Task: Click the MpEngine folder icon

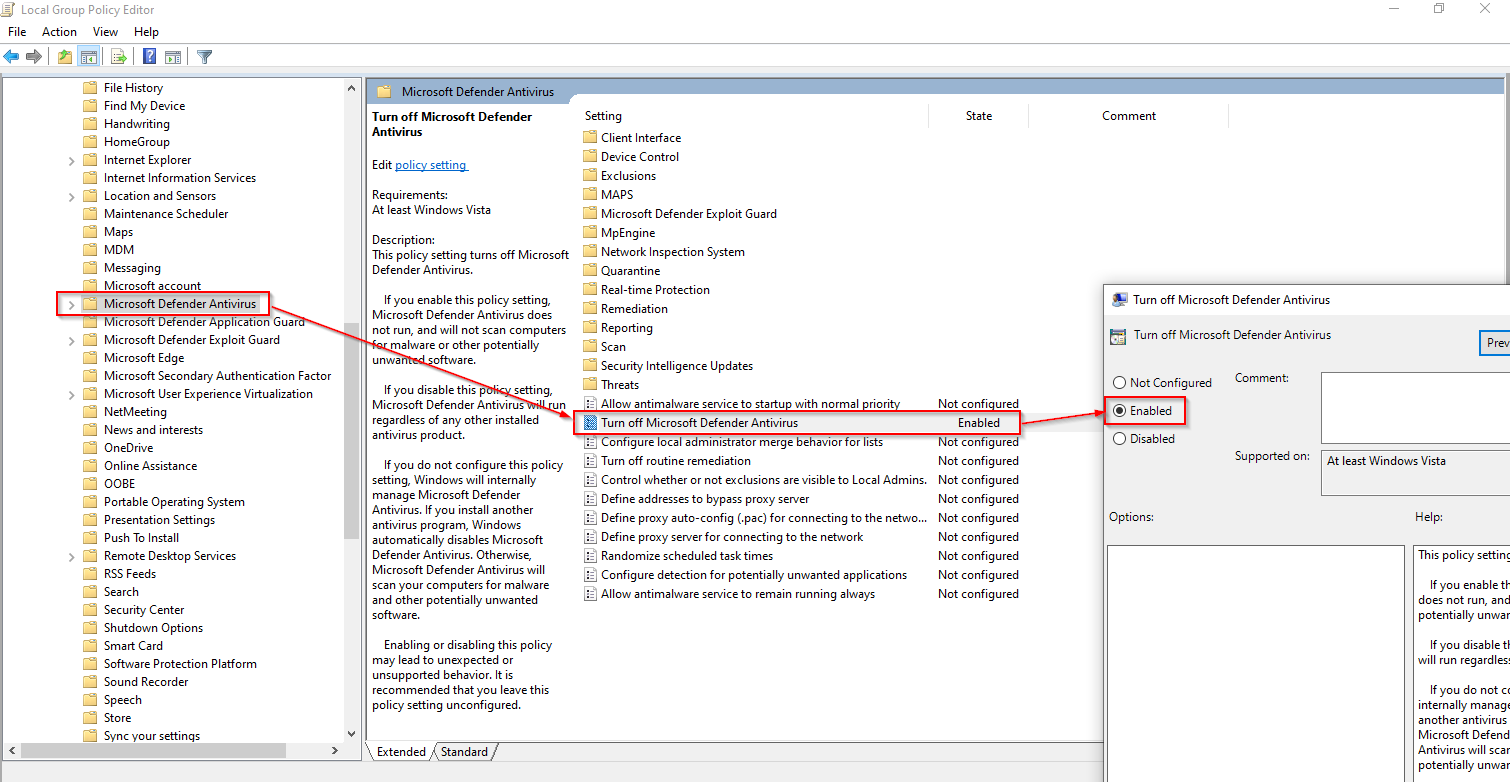Action: tap(590, 233)
